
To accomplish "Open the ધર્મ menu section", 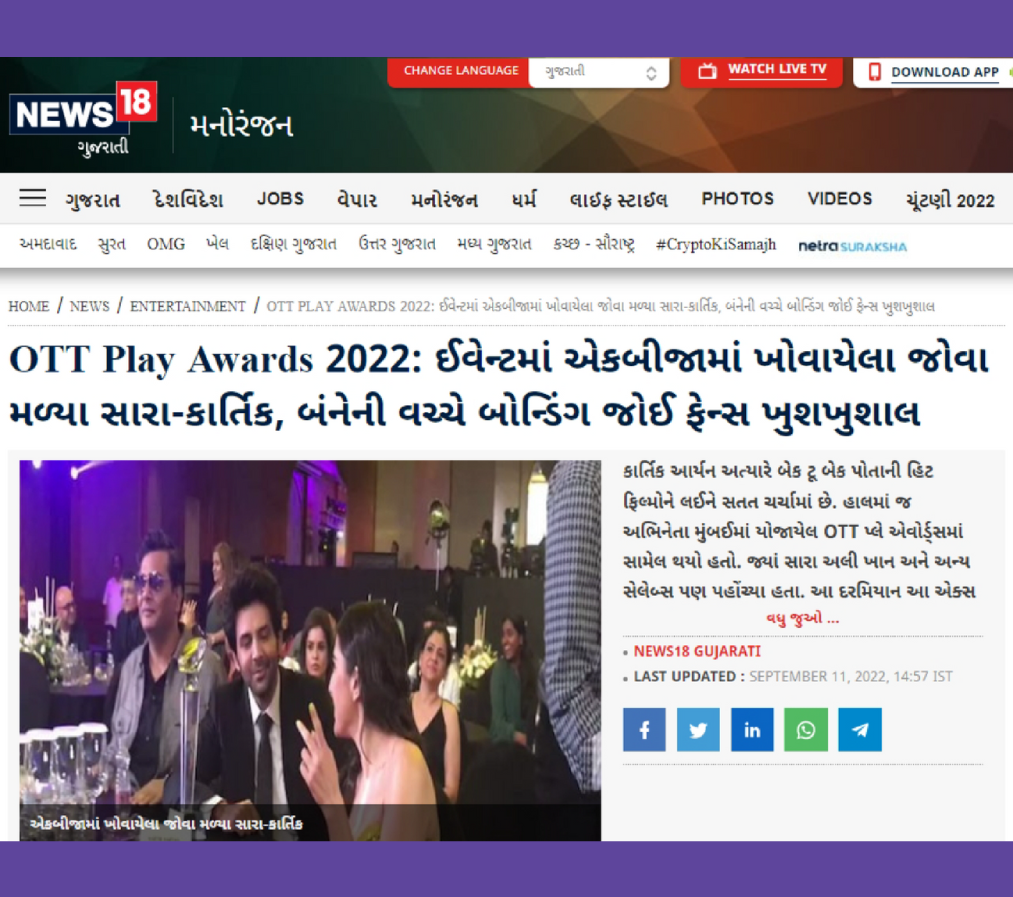I will (524, 199).
